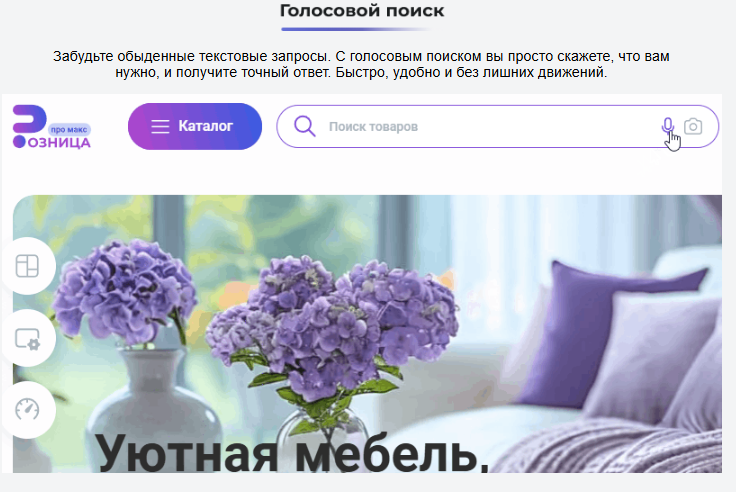Click the про макс badge

coord(69,130)
